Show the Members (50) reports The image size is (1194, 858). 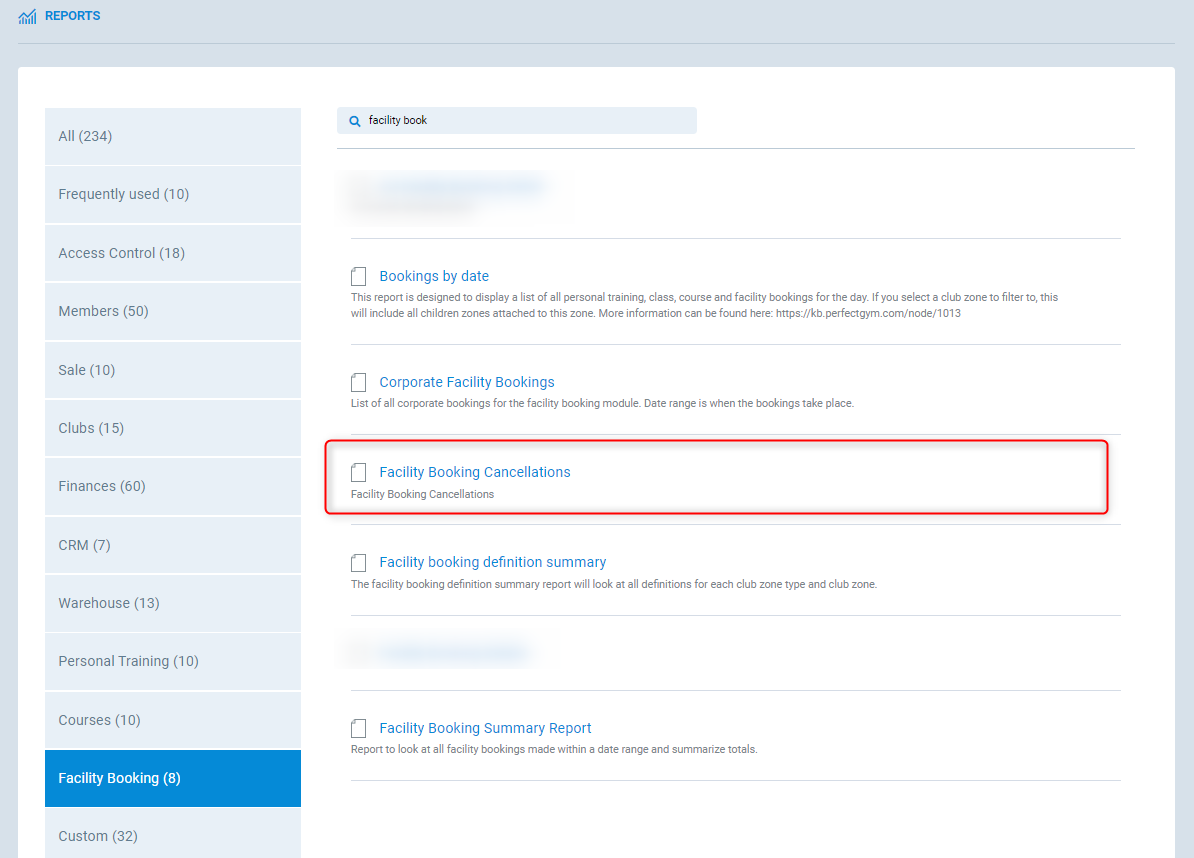pos(172,311)
